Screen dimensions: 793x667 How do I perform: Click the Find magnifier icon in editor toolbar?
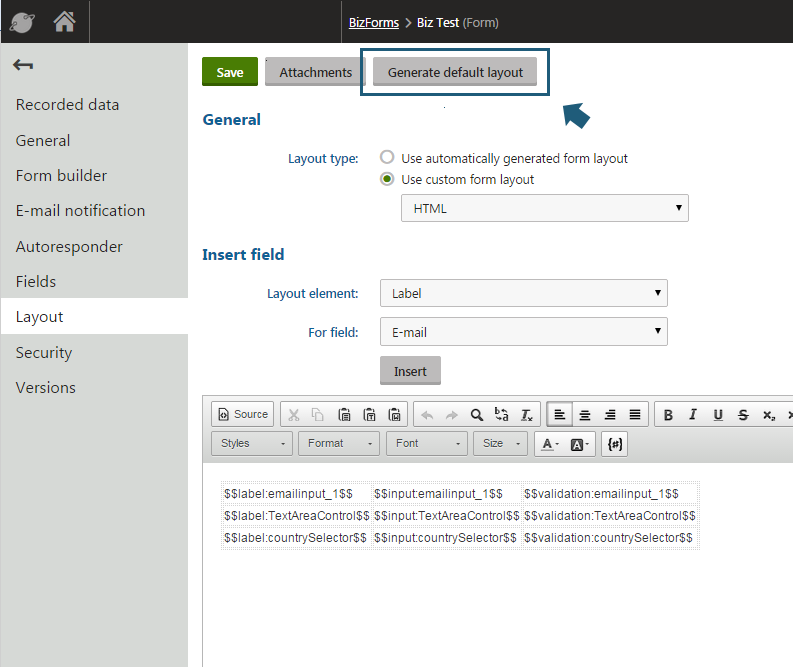(x=477, y=414)
